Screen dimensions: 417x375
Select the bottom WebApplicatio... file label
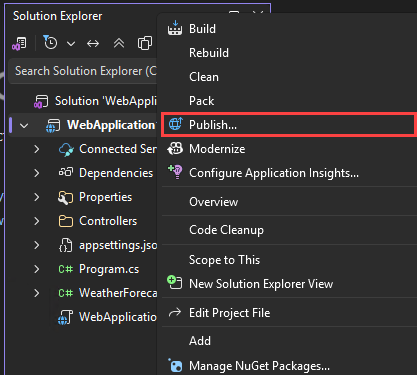tap(118, 317)
